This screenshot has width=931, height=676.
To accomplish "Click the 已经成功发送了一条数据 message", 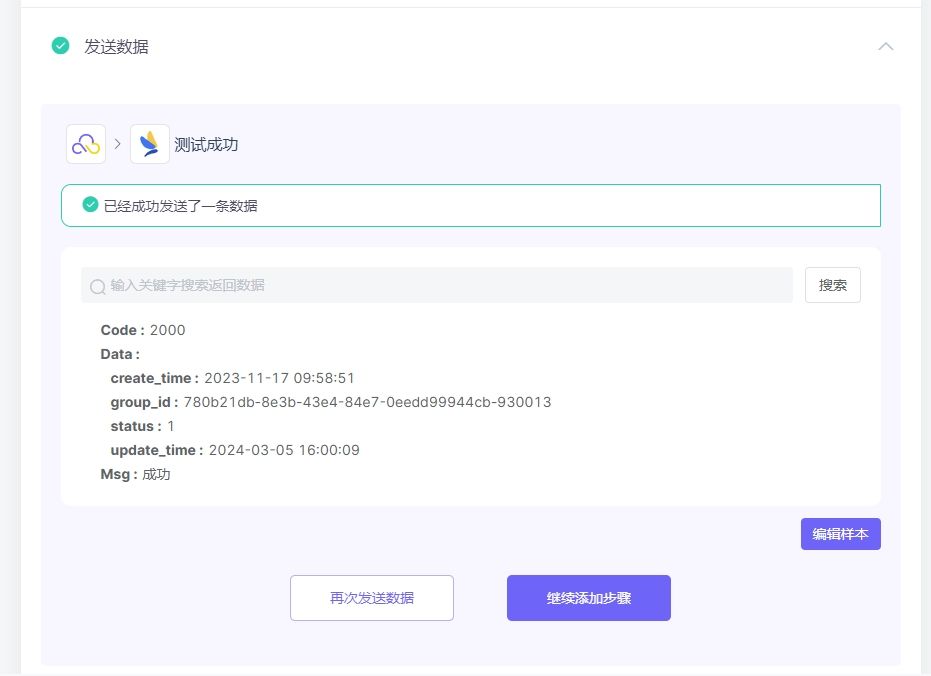I will 180,206.
